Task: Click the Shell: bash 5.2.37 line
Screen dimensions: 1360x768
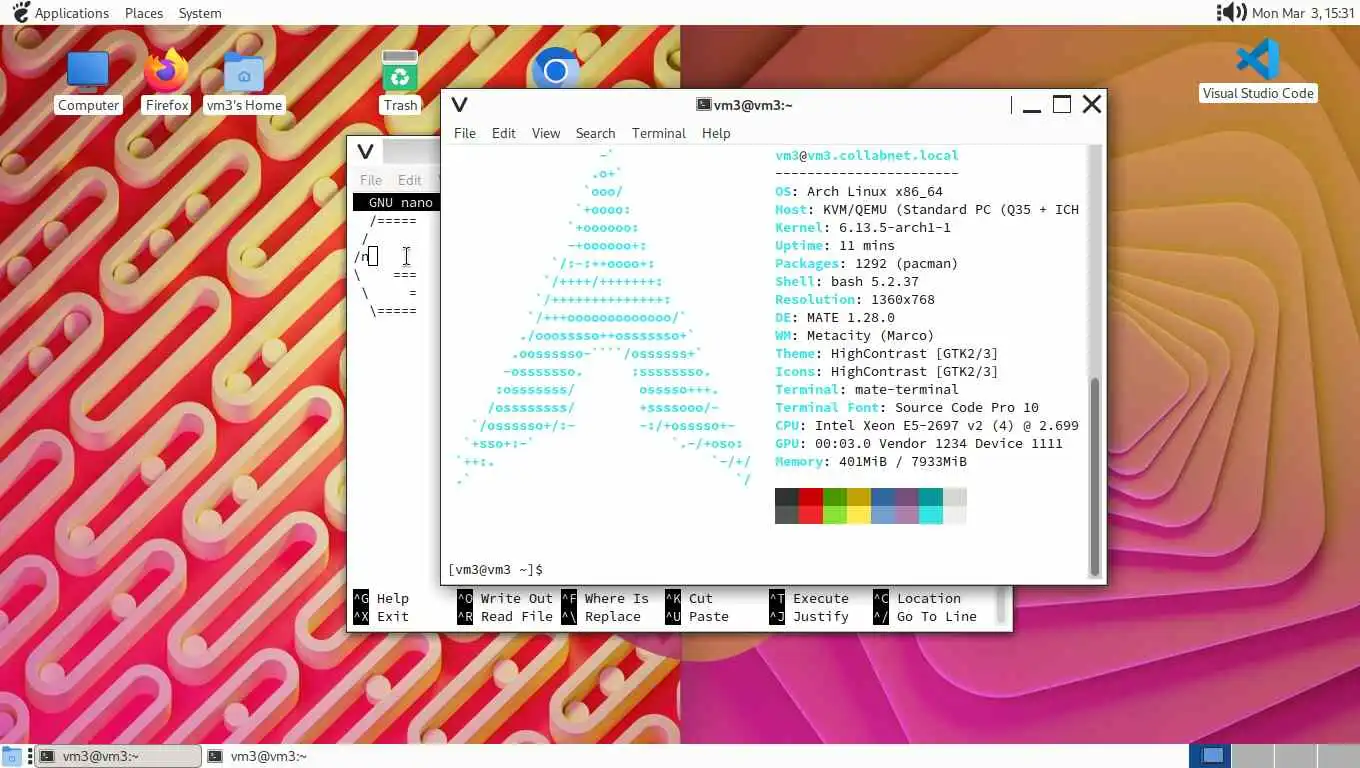Action: tap(847, 281)
